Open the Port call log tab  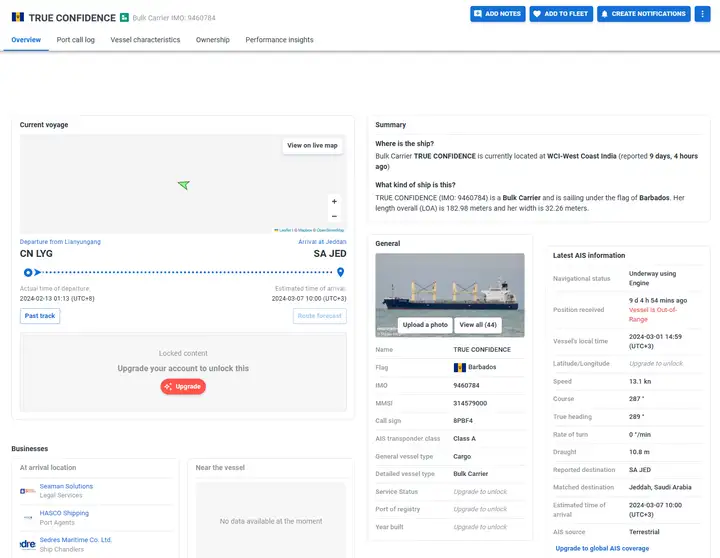click(x=76, y=40)
